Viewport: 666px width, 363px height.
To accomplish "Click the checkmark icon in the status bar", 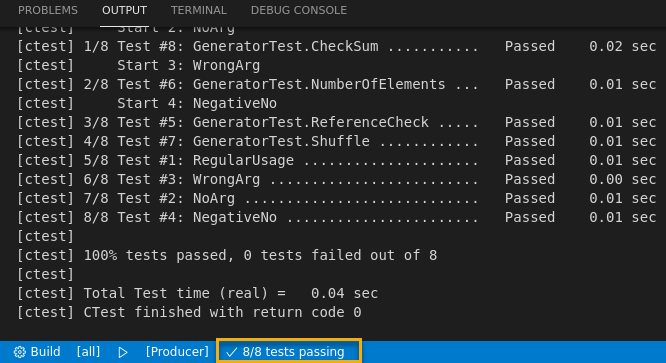I will (231, 352).
